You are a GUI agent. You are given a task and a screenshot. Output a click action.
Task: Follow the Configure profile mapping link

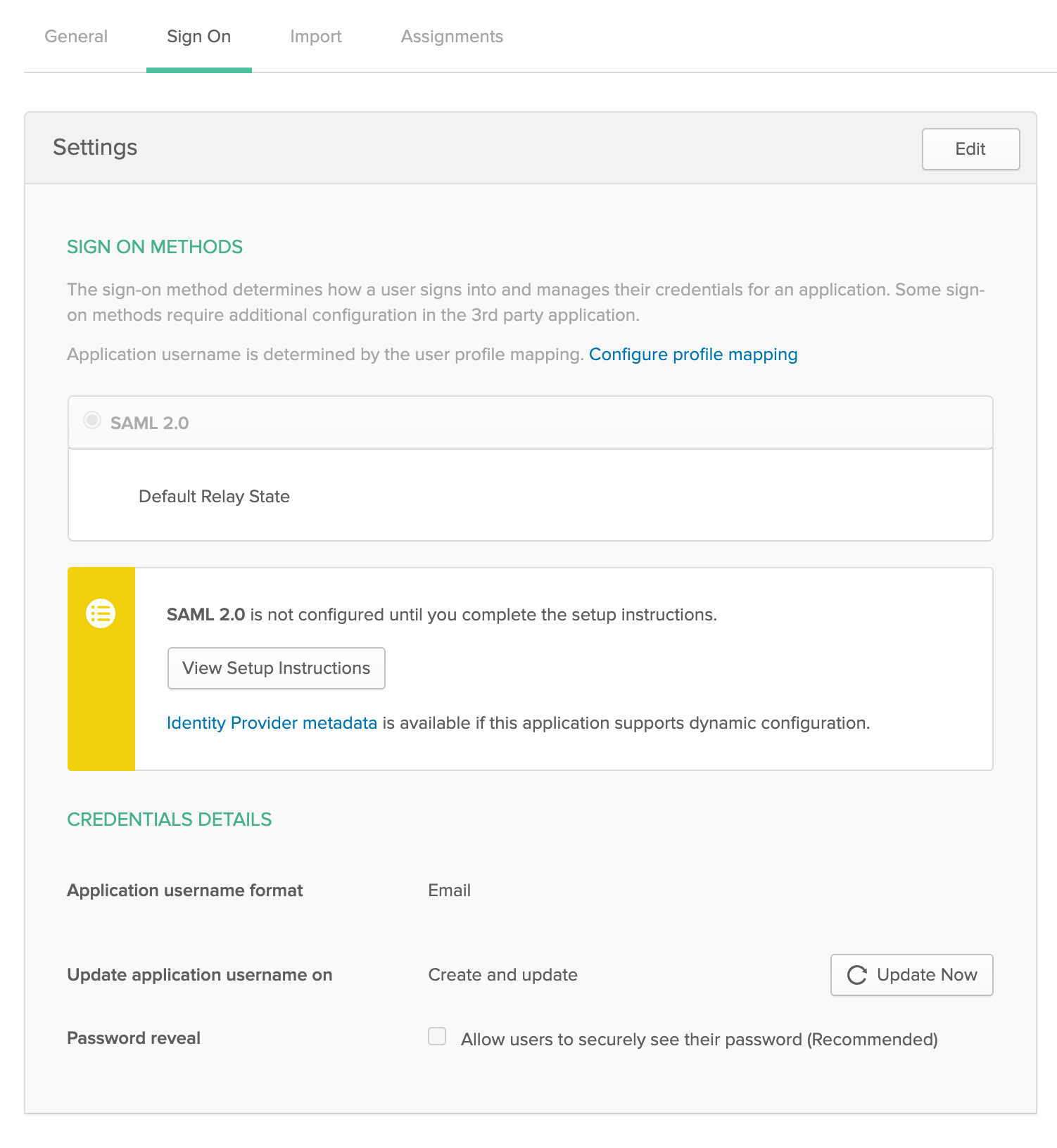[693, 355]
